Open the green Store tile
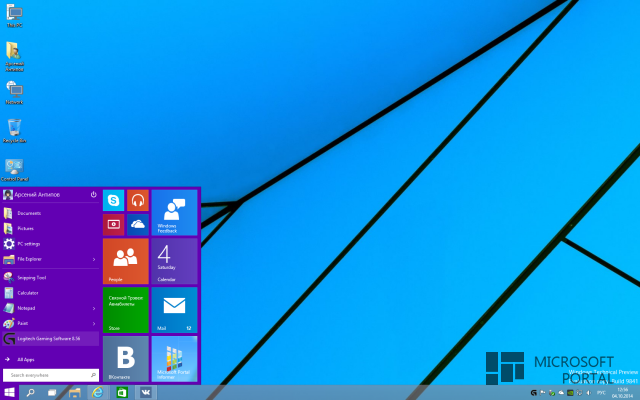This screenshot has height=400, width=640. [x=126, y=310]
